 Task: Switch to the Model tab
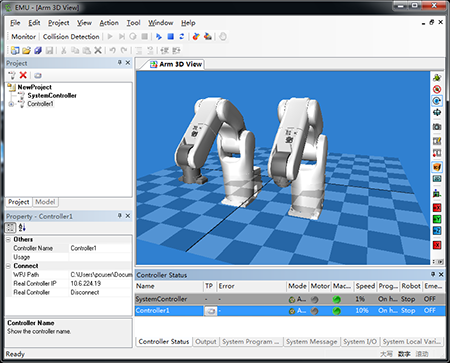click(45, 202)
